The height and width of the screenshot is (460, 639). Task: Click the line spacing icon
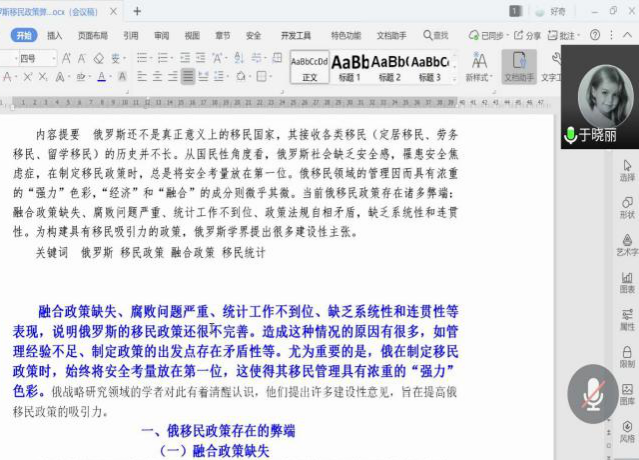(x=219, y=76)
